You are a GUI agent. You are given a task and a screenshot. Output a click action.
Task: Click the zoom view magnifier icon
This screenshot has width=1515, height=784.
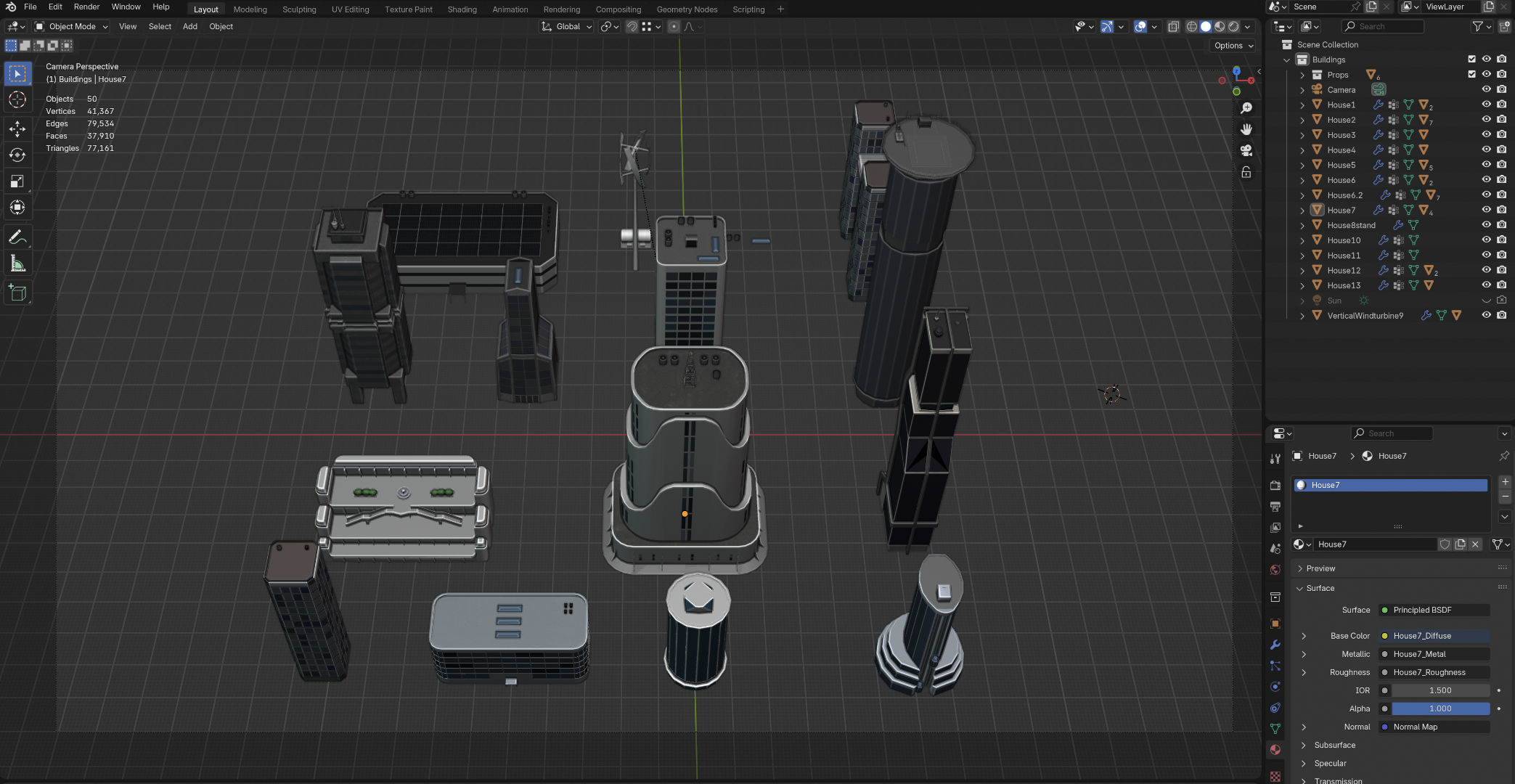pyautogui.click(x=1246, y=108)
